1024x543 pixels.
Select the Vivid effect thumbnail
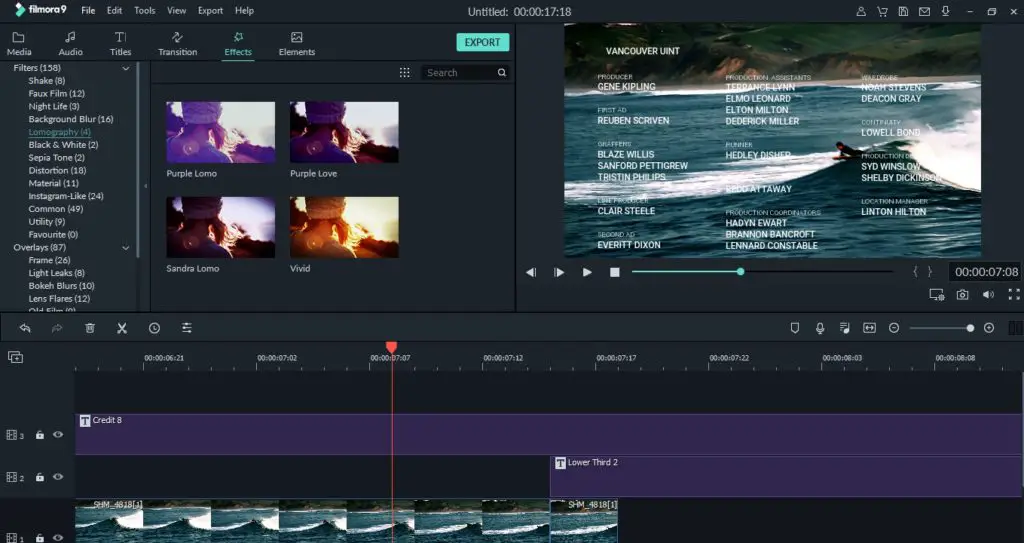[344, 227]
